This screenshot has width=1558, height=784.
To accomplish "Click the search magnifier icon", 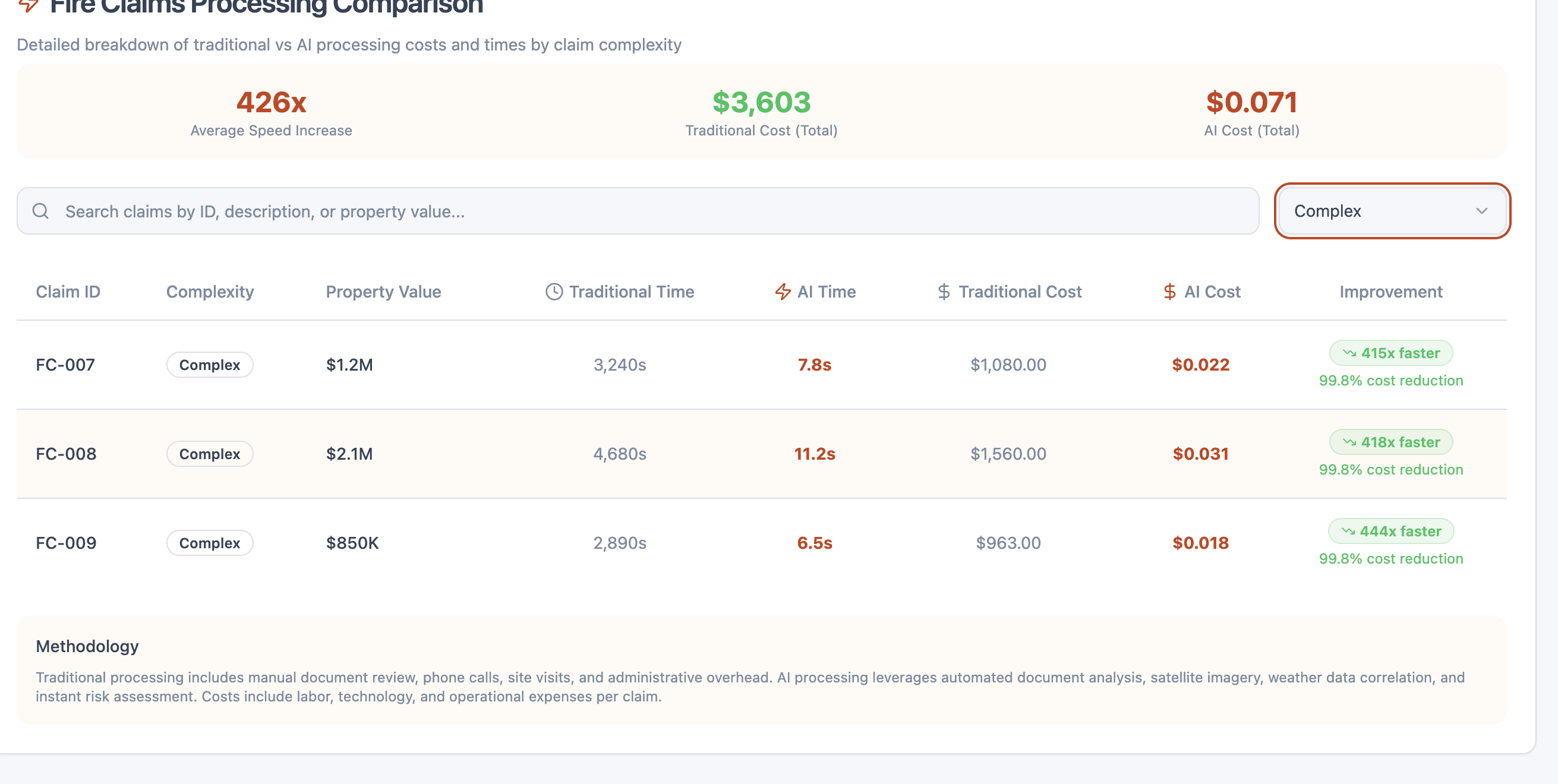I will [40, 211].
